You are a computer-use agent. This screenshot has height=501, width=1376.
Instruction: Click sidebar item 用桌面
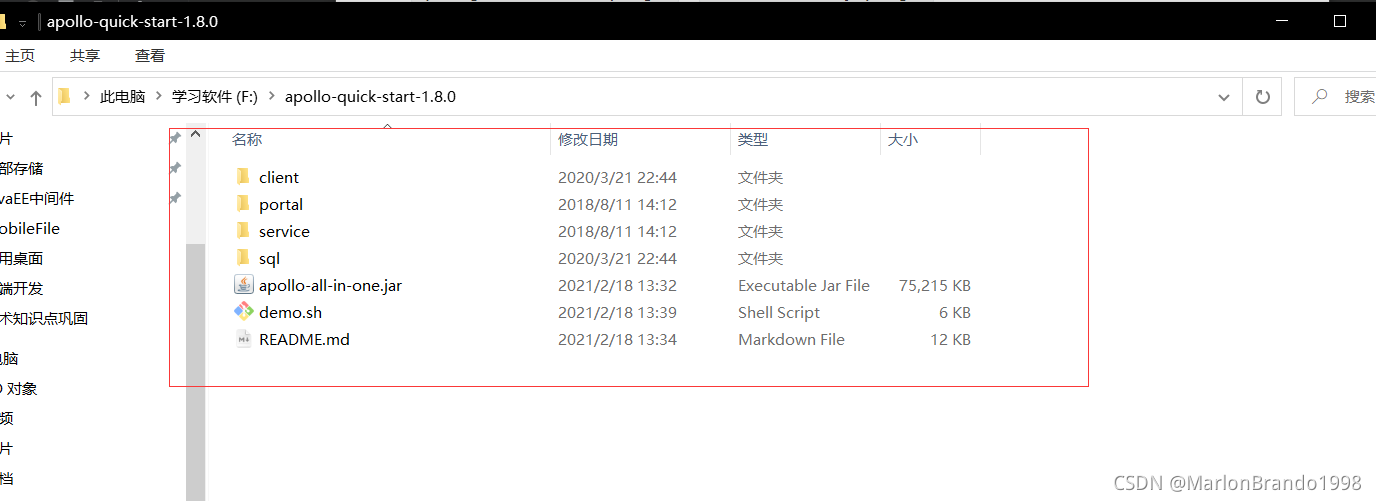22,258
